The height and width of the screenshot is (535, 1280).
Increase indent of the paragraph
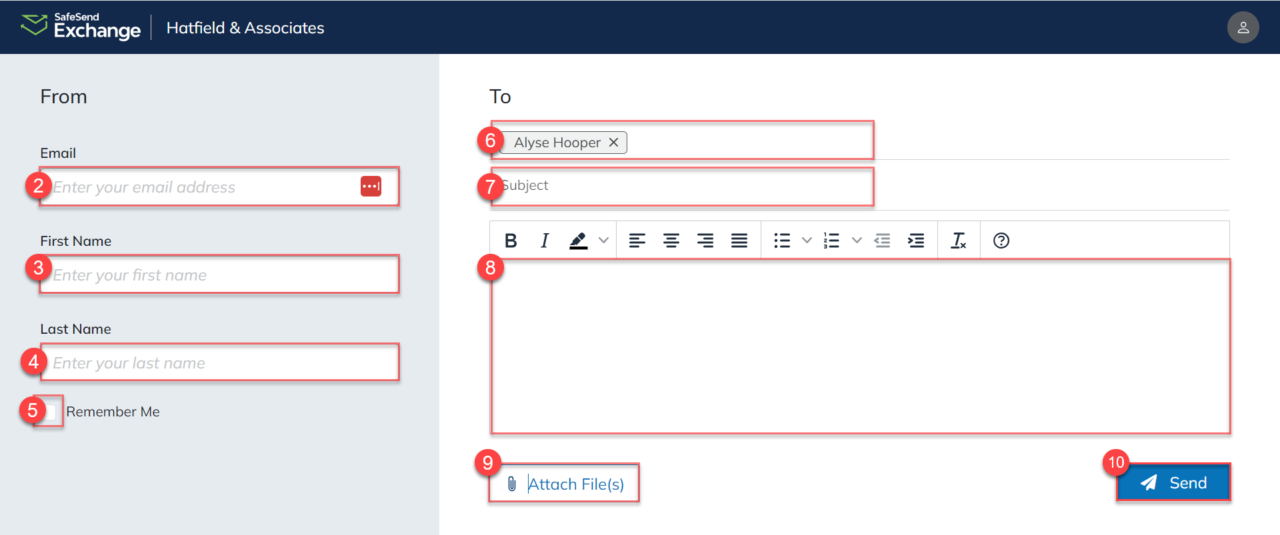click(x=915, y=241)
